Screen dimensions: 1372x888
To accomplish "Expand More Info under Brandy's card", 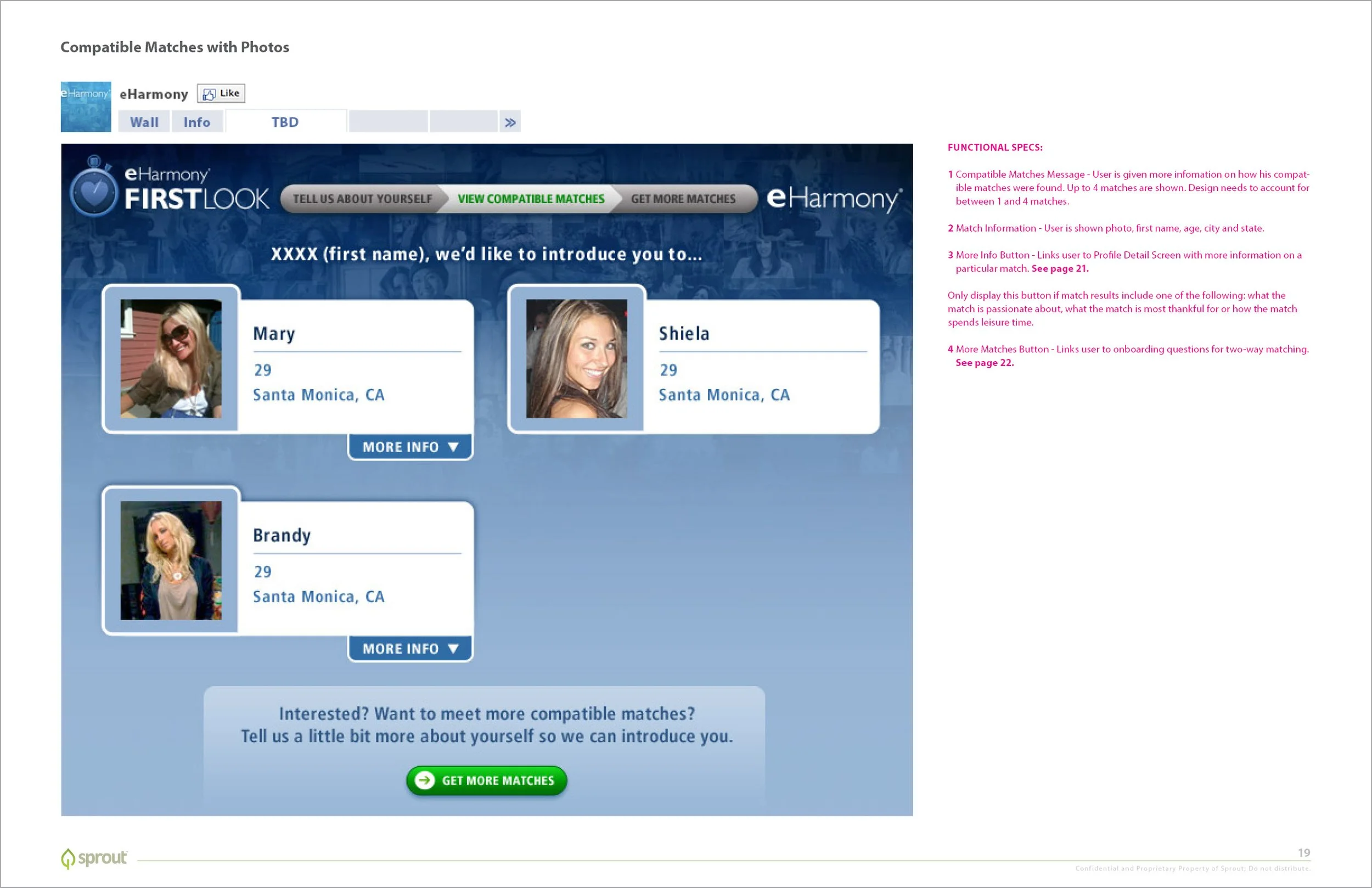I will click(410, 649).
